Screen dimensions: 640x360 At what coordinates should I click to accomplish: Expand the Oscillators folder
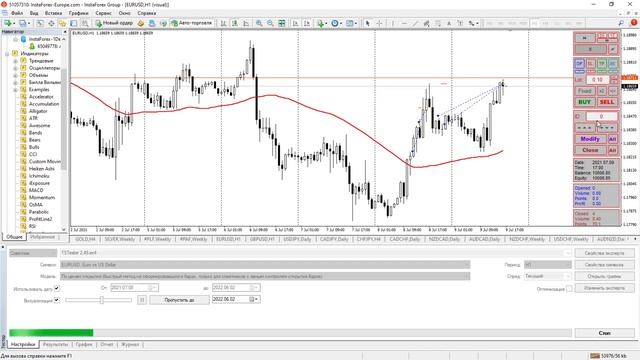(16, 68)
